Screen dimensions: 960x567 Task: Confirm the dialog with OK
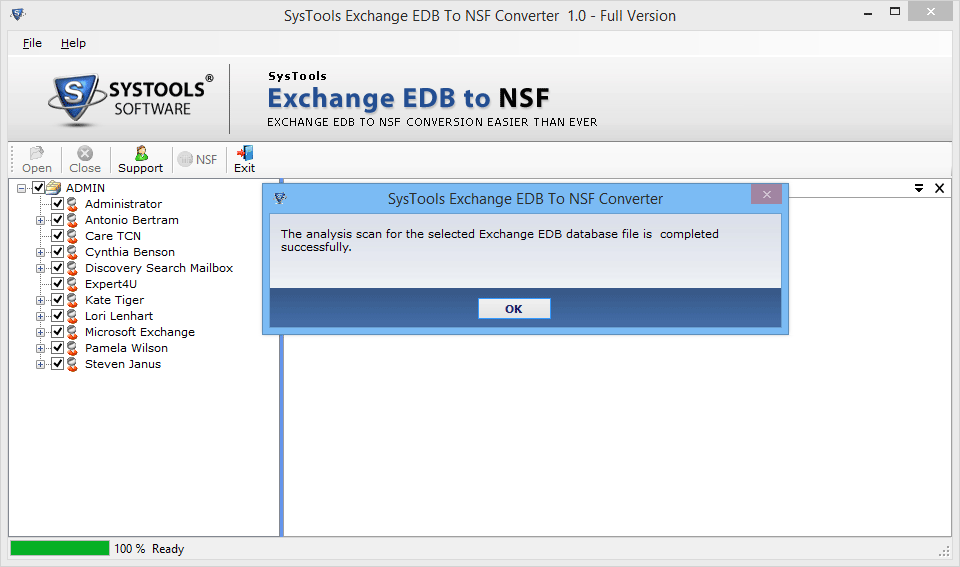pyautogui.click(x=514, y=309)
